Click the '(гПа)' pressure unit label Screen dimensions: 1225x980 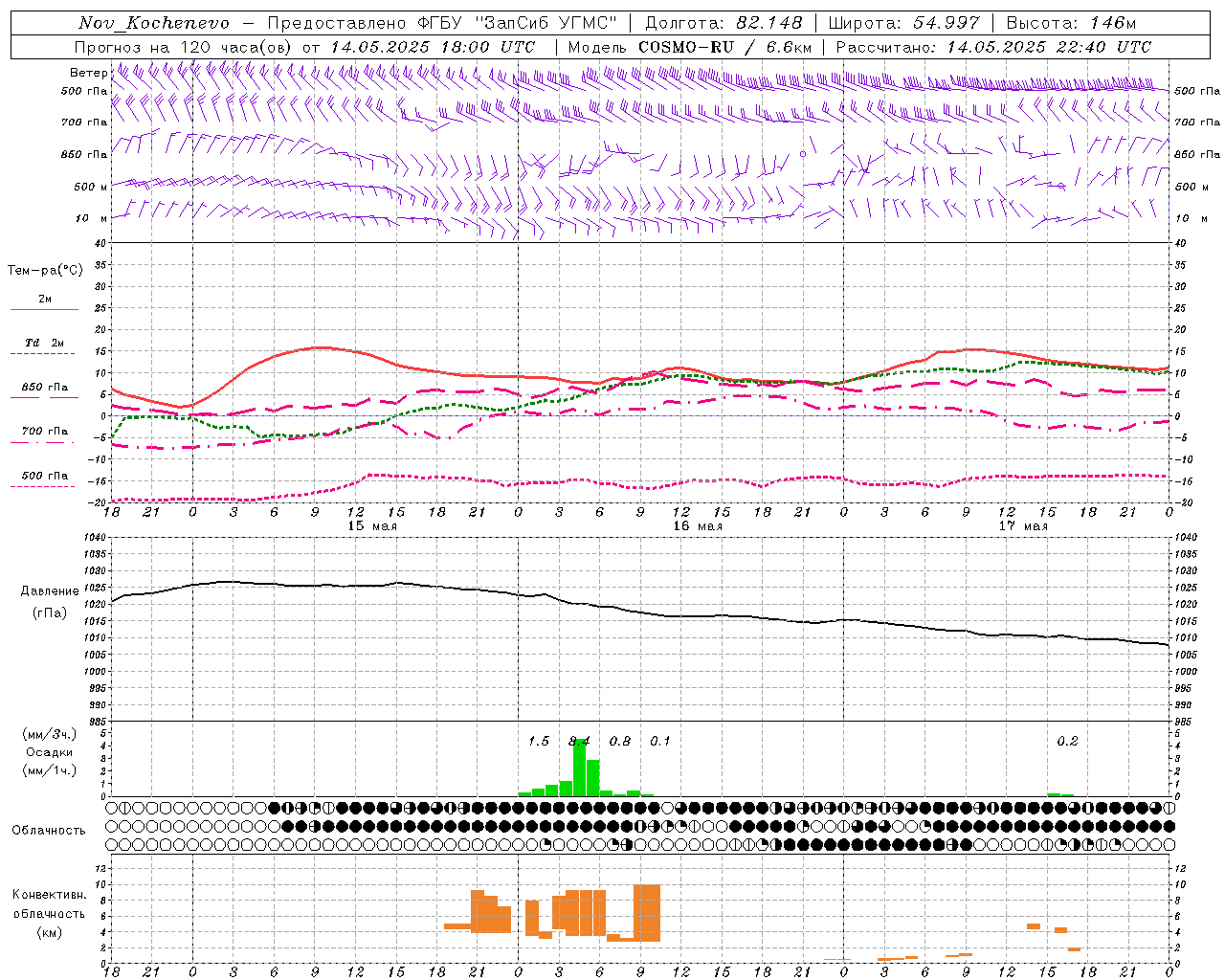(50, 613)
